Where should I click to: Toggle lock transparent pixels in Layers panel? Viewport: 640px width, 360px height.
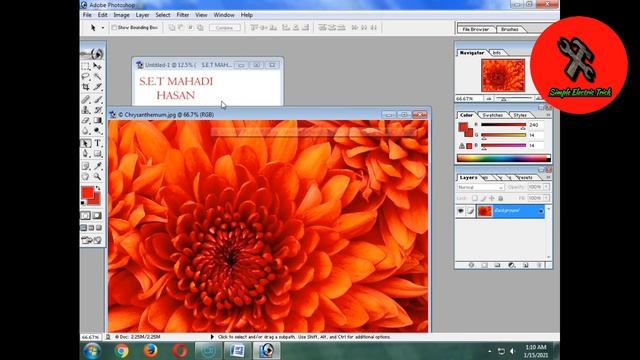point(475,198)
